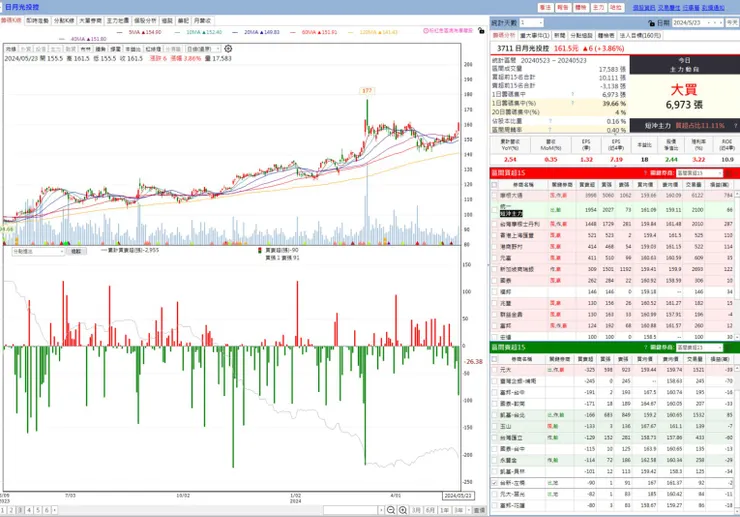Screen dimensions: 740x517
Task: Click the 報告 button
Action: point(563,8)
